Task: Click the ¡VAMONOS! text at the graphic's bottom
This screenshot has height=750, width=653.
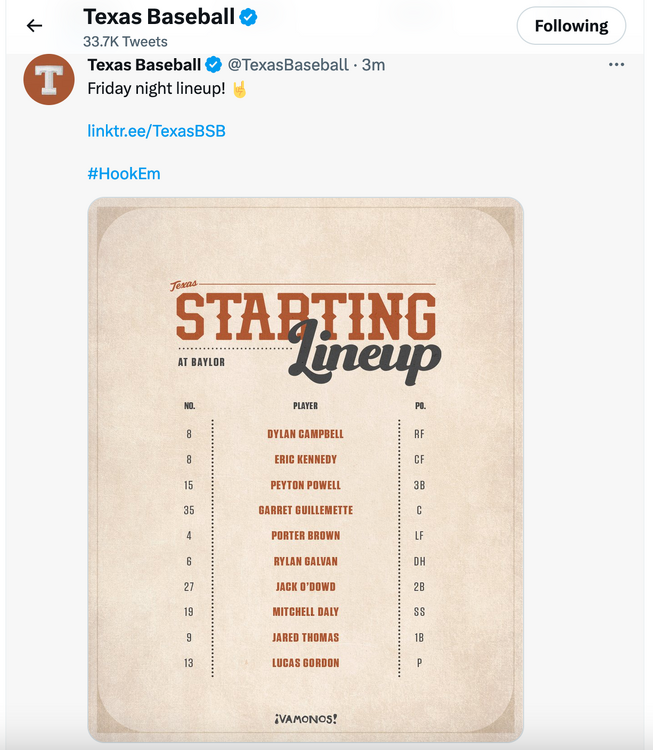Action: coord(305,718)
